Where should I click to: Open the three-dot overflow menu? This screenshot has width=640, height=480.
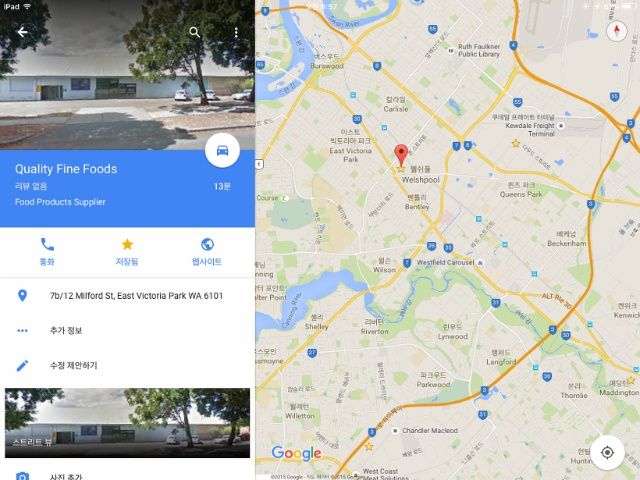click(x=236, y=33)
